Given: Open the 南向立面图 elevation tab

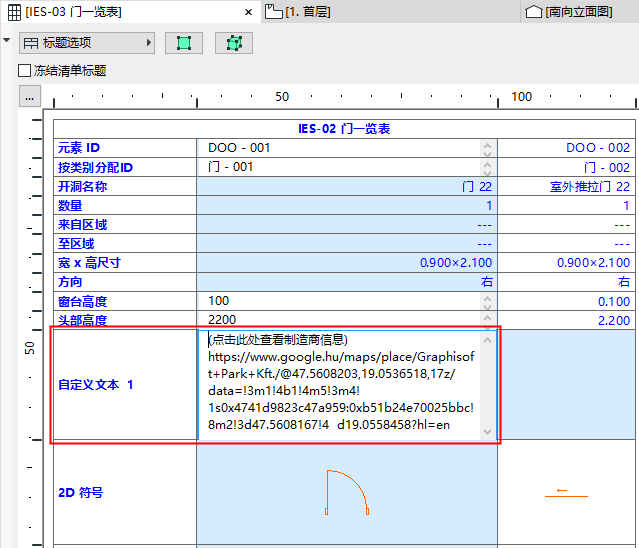Looking at the screenshot, I should click(x=579, y=12).
